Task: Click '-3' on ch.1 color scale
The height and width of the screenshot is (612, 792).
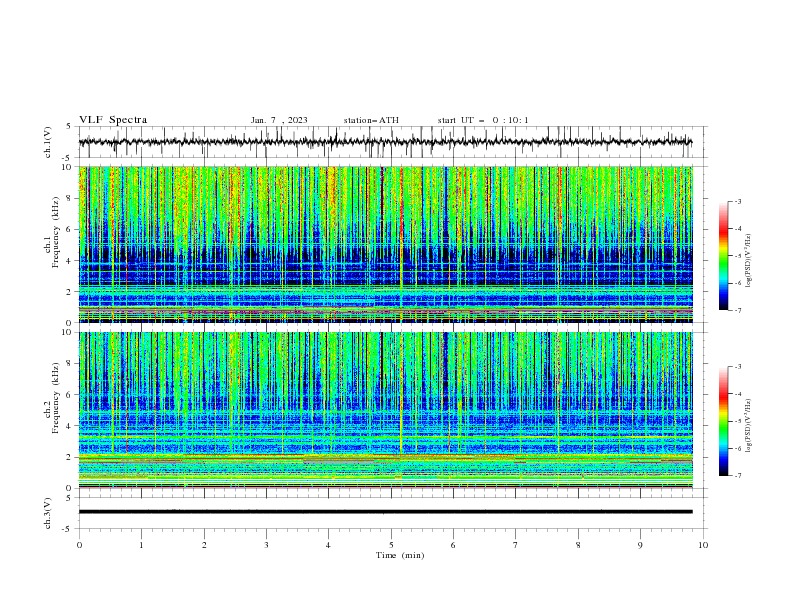Action: tap(737, 201)
